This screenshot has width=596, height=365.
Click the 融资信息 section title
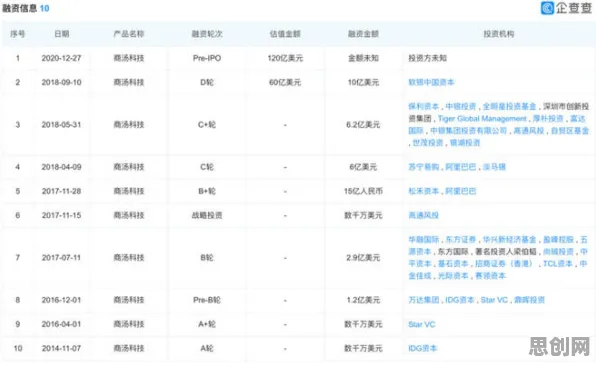pyautogui.click(x=20, y=8)
